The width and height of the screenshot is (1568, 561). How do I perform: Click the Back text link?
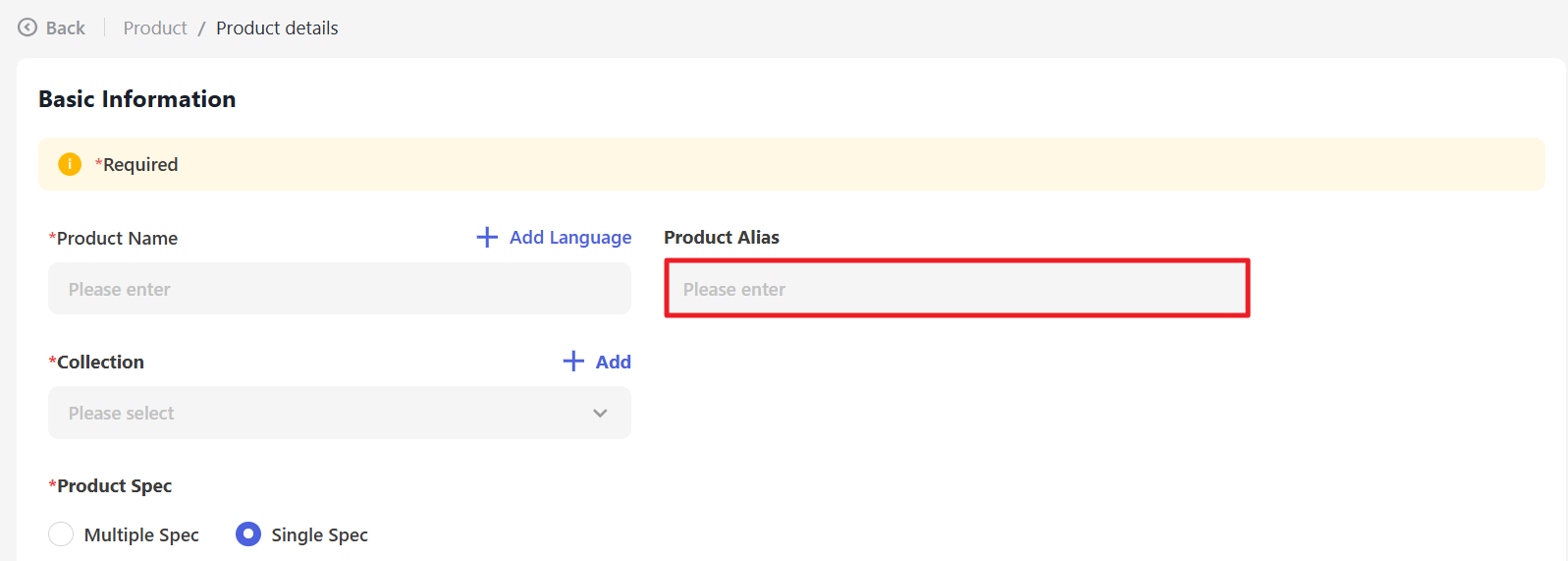pyautogui.click(x=66, y=28)
